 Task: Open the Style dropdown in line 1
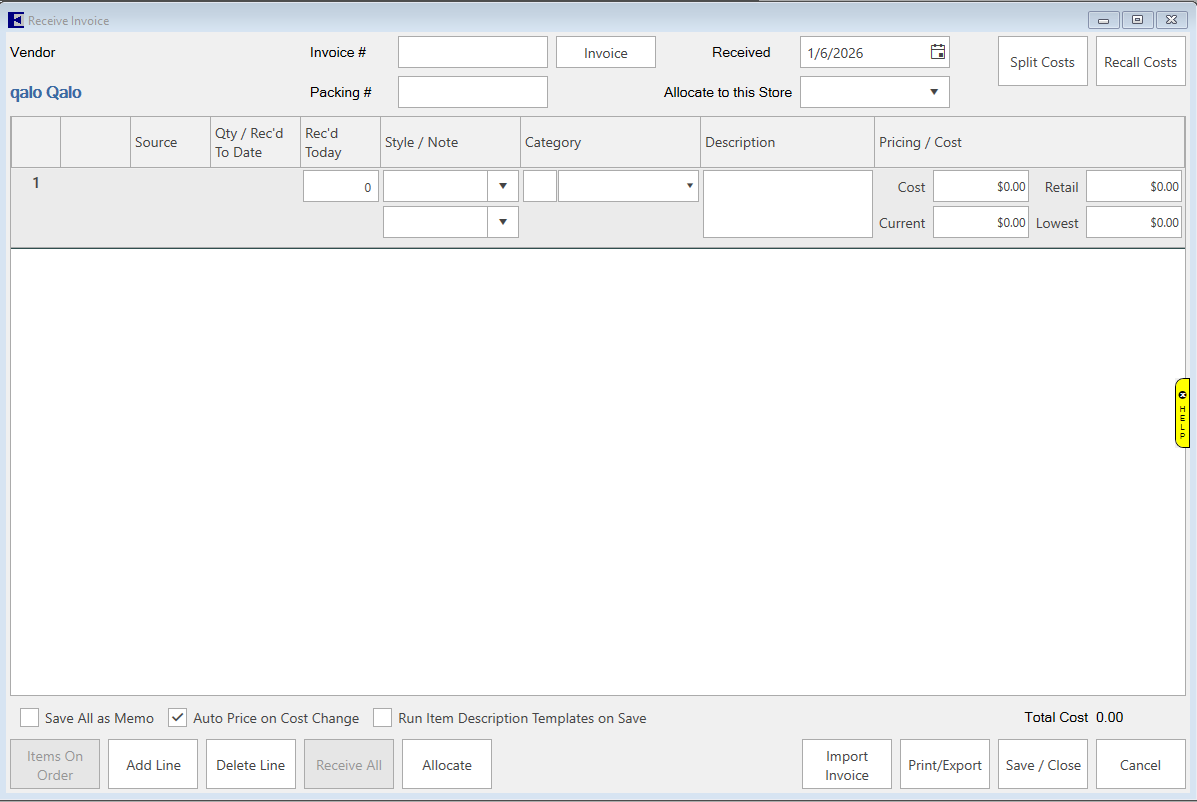502,186
